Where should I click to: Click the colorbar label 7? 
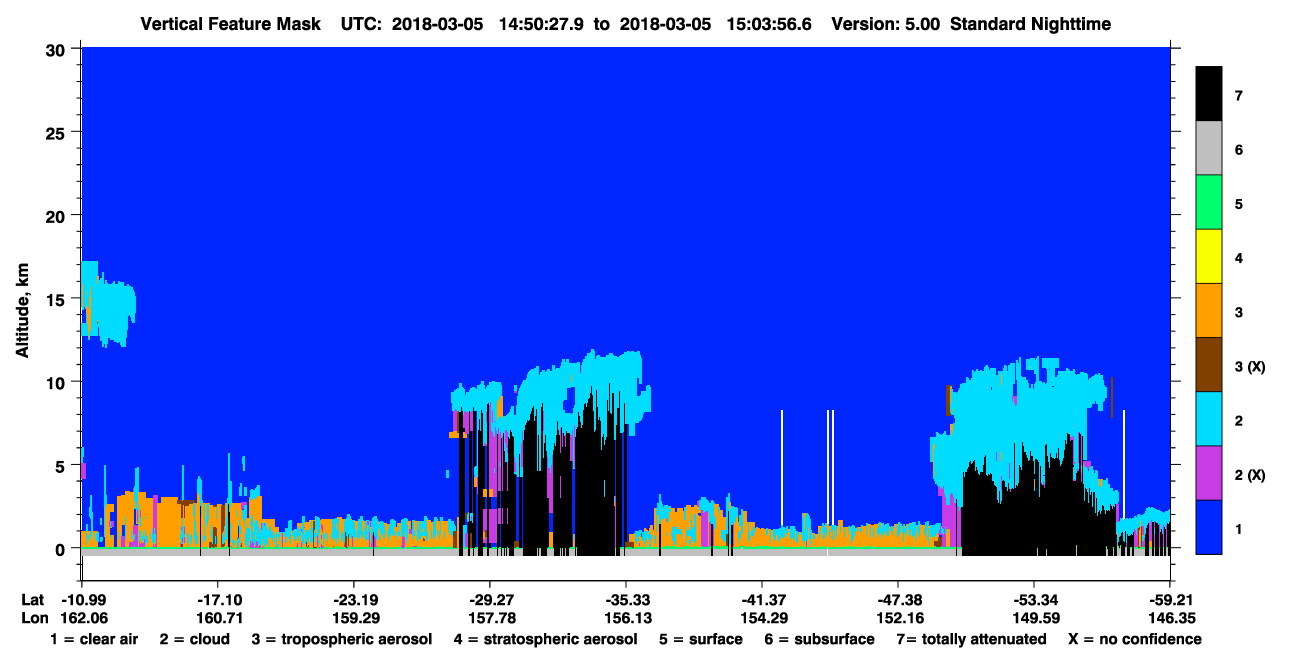point(1239,96)
